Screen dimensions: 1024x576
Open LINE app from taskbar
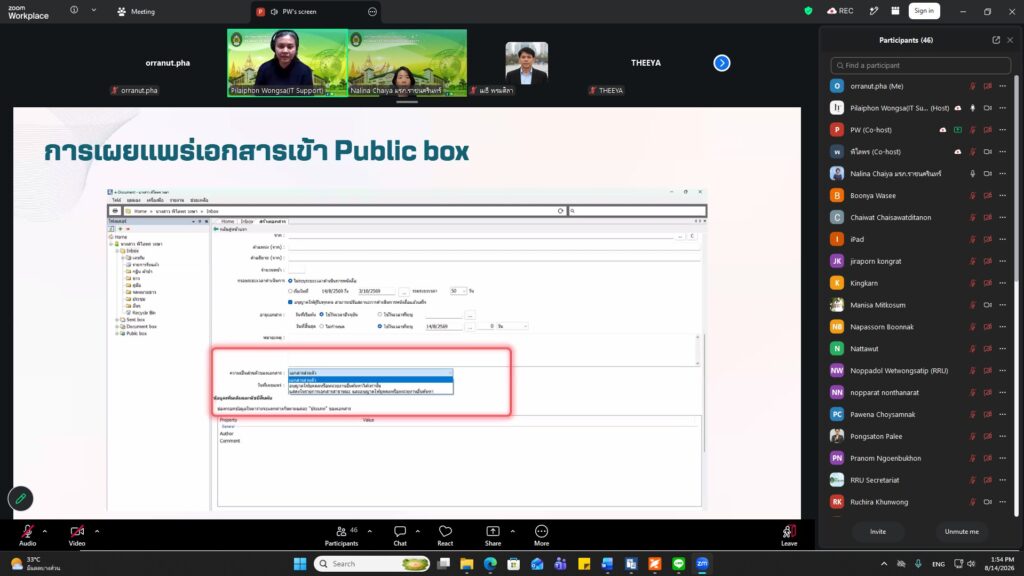tap(679, 564)
